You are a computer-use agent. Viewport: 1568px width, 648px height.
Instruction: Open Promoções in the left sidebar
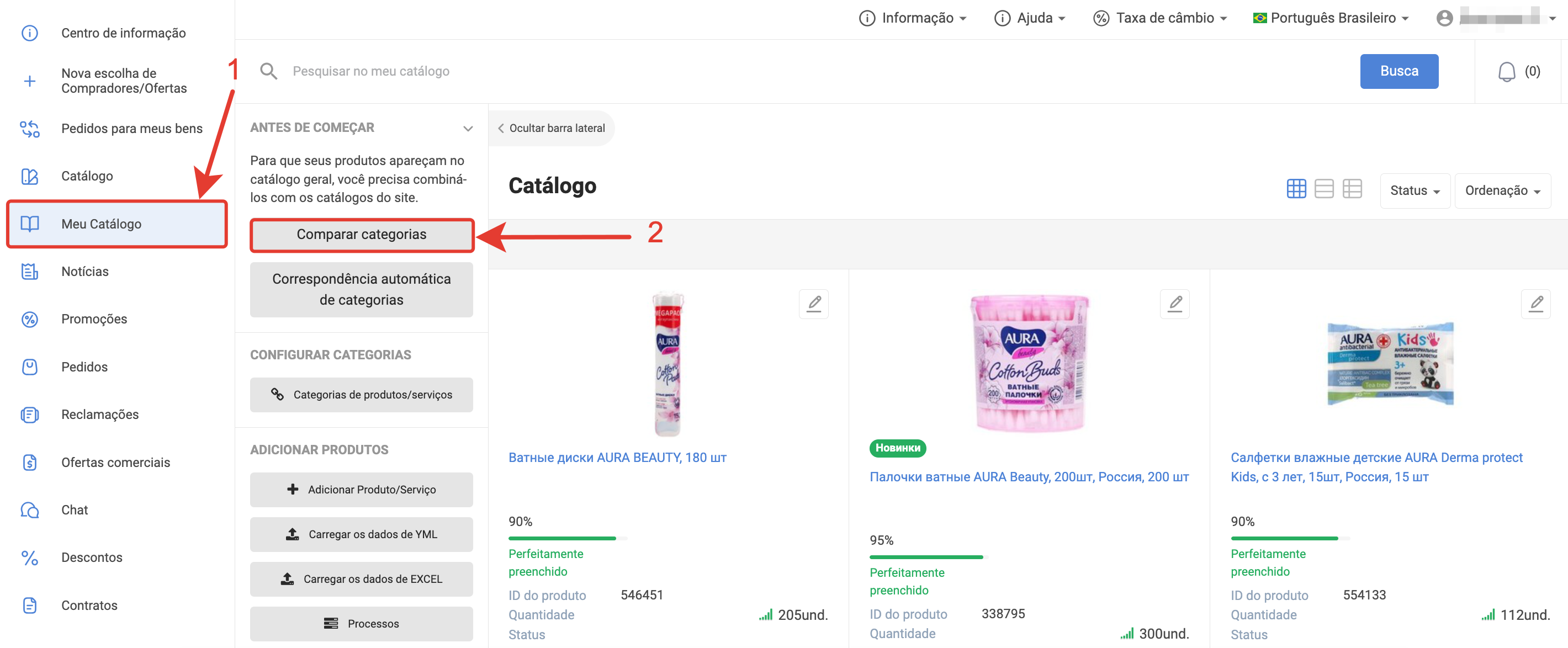click(x=94, y=319)
